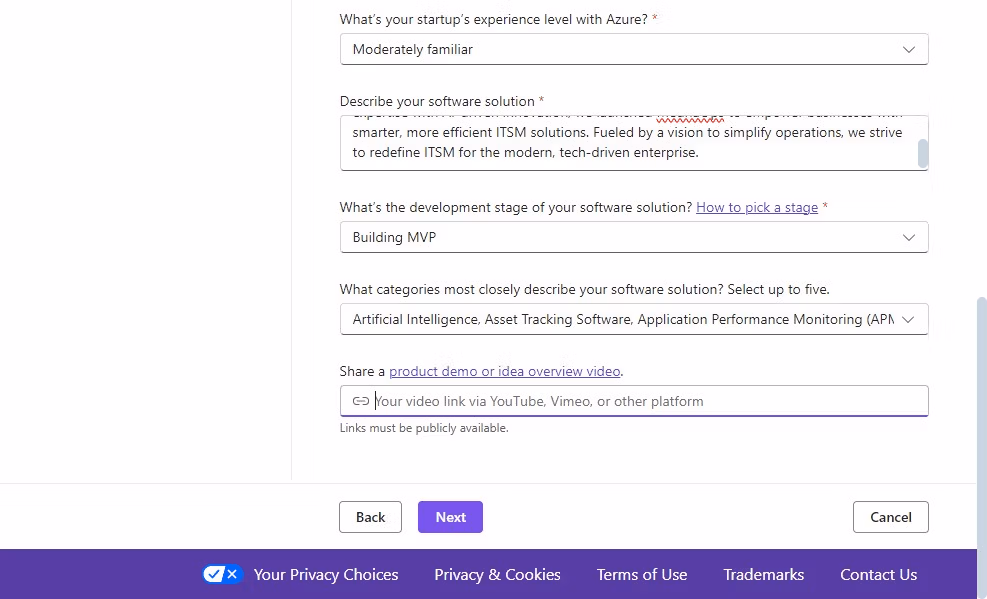The height and width of the screenshot is (599, 987).
Task: Click the 'Moderately familiar' selected value text
Action: (x=413, y=50)
